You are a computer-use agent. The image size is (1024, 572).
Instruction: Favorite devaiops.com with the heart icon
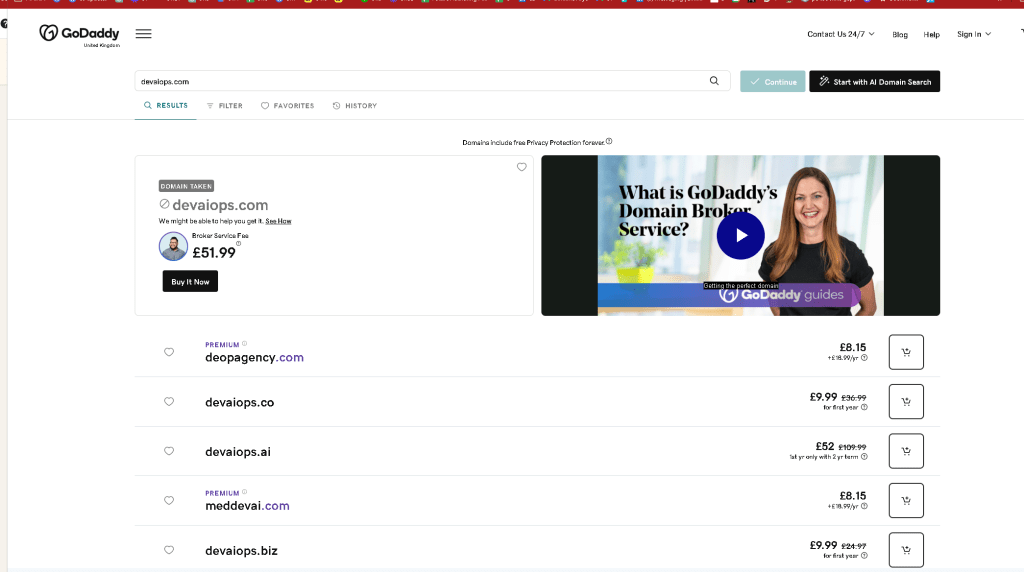(521, 167)
